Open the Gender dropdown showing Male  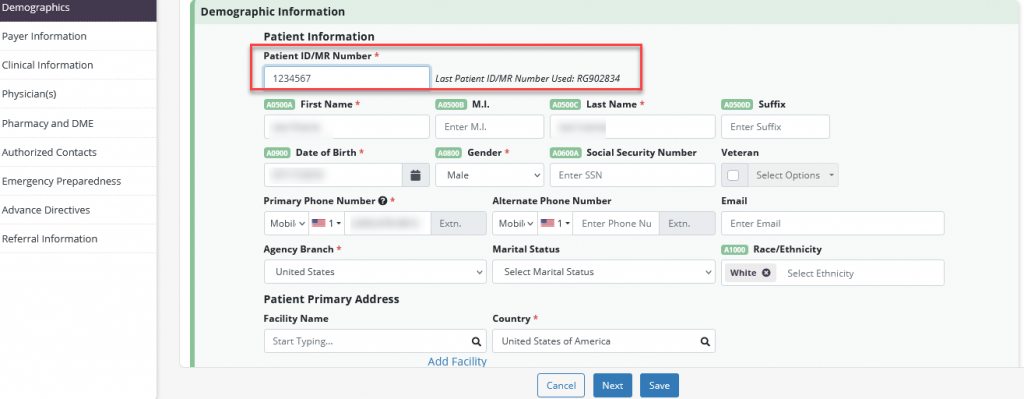(x=490, y=175)
